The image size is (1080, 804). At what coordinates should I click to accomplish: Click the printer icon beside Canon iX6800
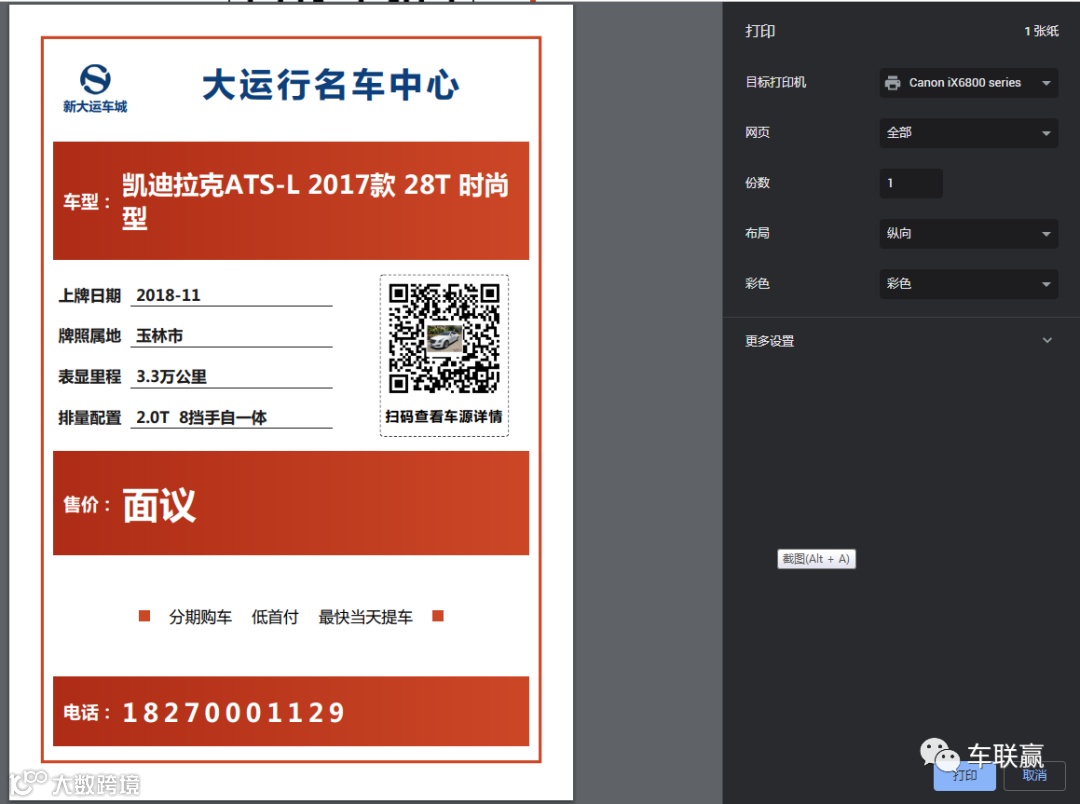click(x=893, y=83)
